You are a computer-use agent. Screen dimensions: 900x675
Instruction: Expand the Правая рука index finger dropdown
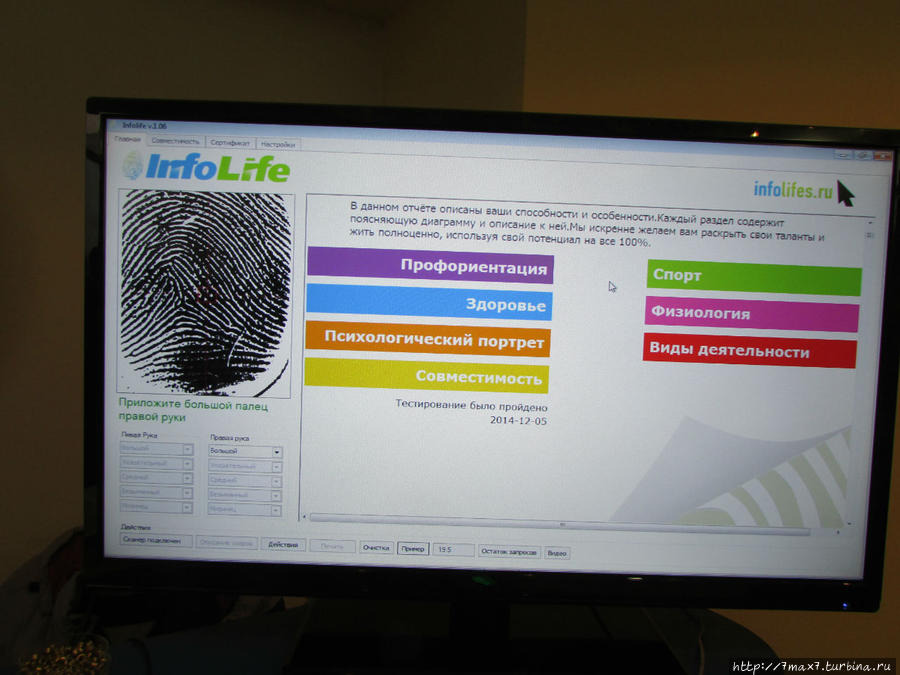tap(276, 467)
